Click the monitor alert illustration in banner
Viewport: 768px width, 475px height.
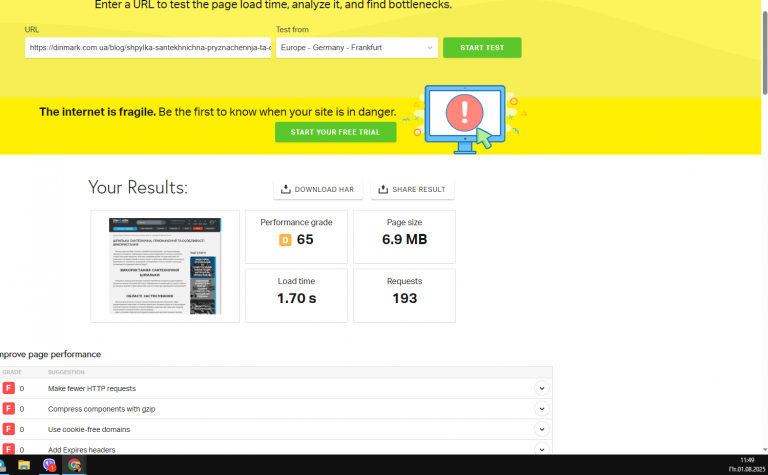point(465,119)
